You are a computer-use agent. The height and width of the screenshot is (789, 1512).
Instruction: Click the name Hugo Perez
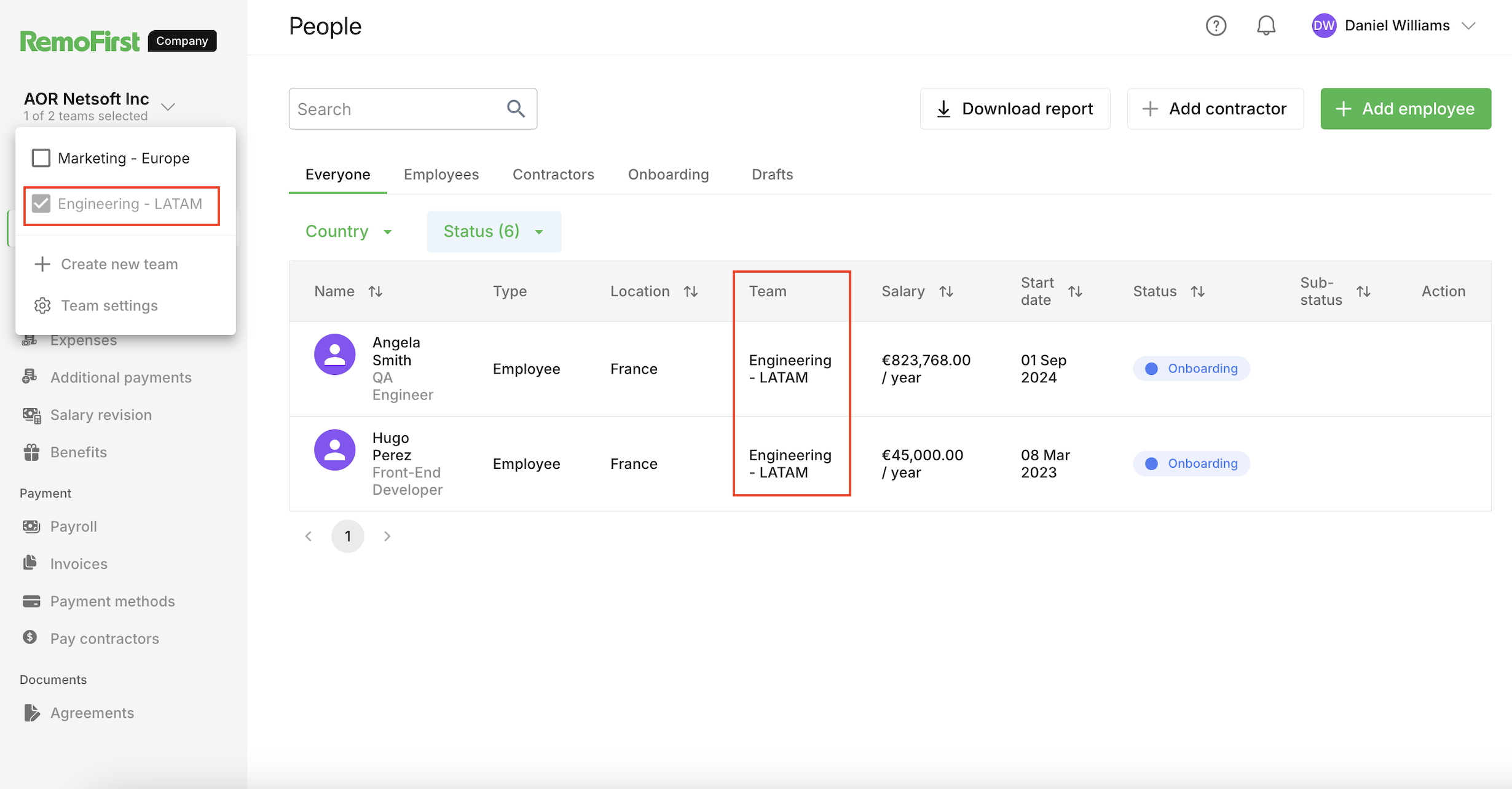point(392,447)
